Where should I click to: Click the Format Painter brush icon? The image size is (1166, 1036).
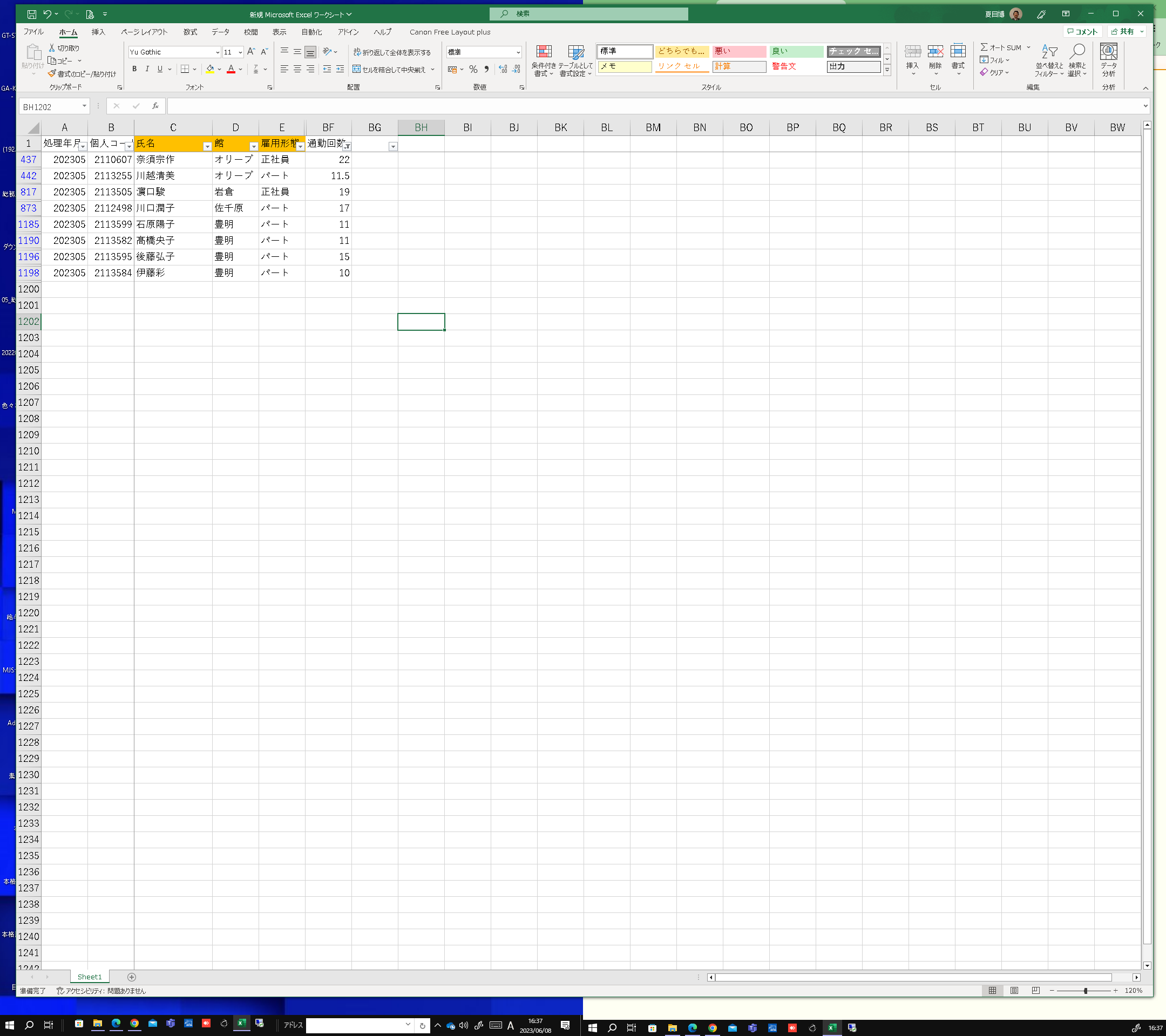52,73
